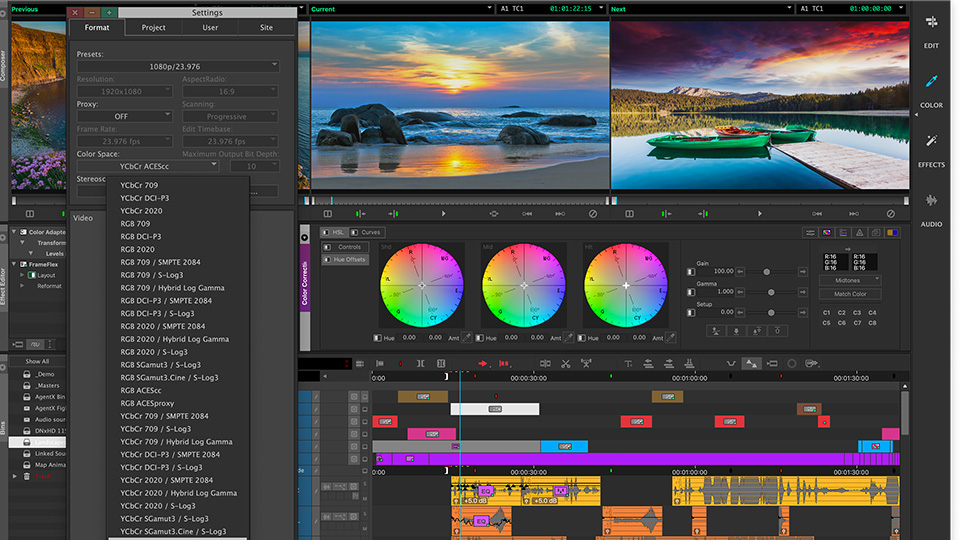Image resolution: width=960 pixels, height=540 pixels.
Task: Toggle the HSL group enable button
Action: coord(326,233)
